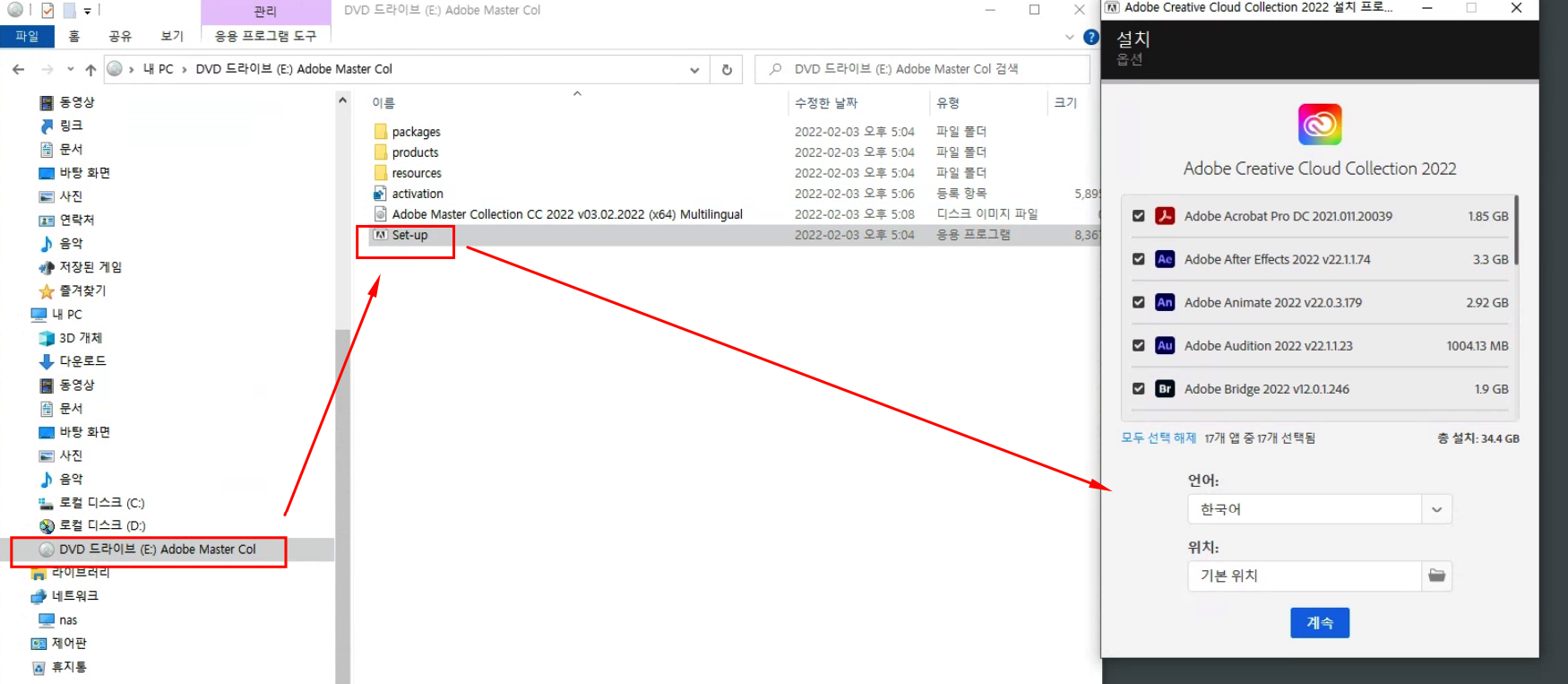Click the 저장된 게임 icon

pos(47,267)
